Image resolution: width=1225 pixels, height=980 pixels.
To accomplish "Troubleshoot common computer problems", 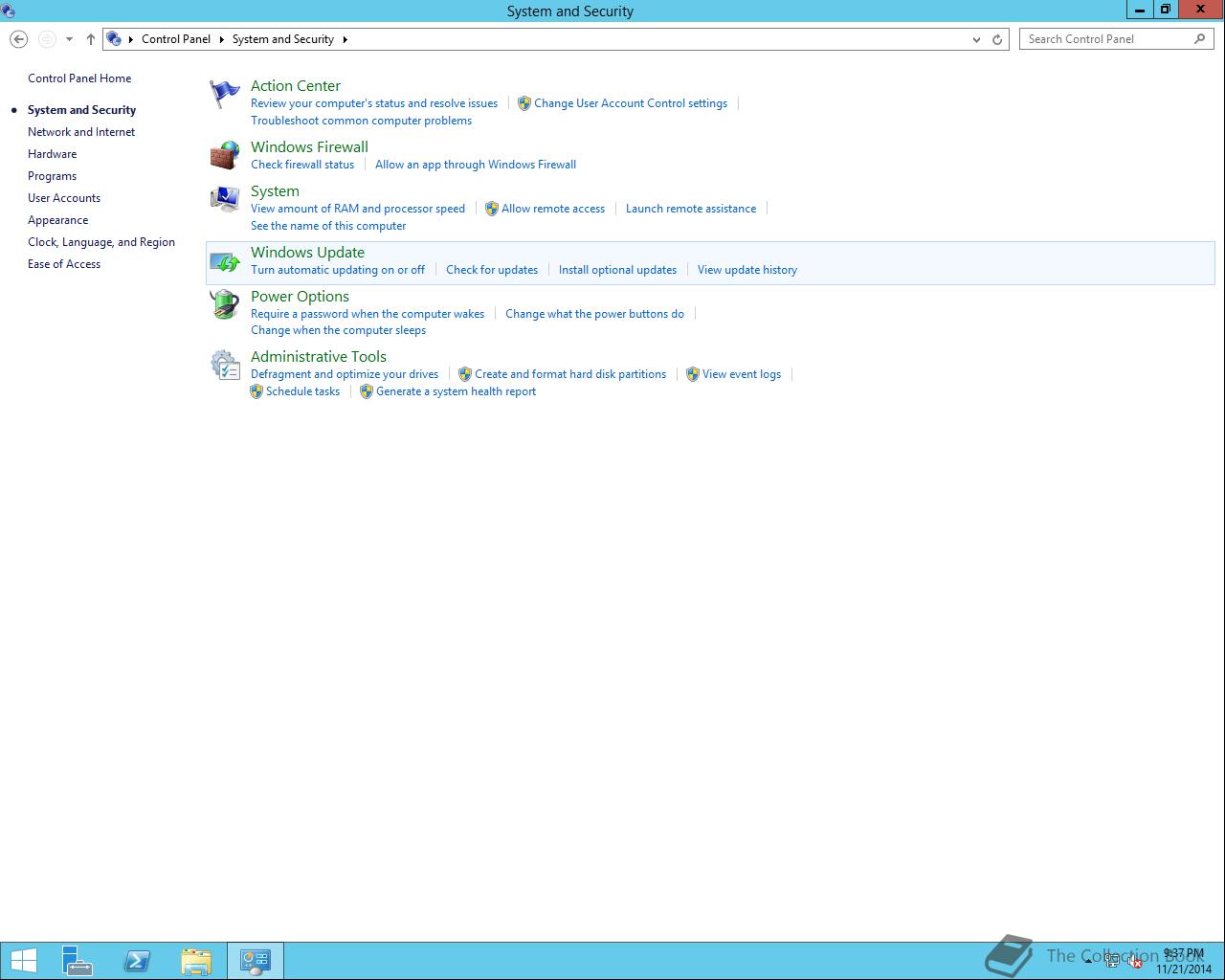I will coord(361,121).
